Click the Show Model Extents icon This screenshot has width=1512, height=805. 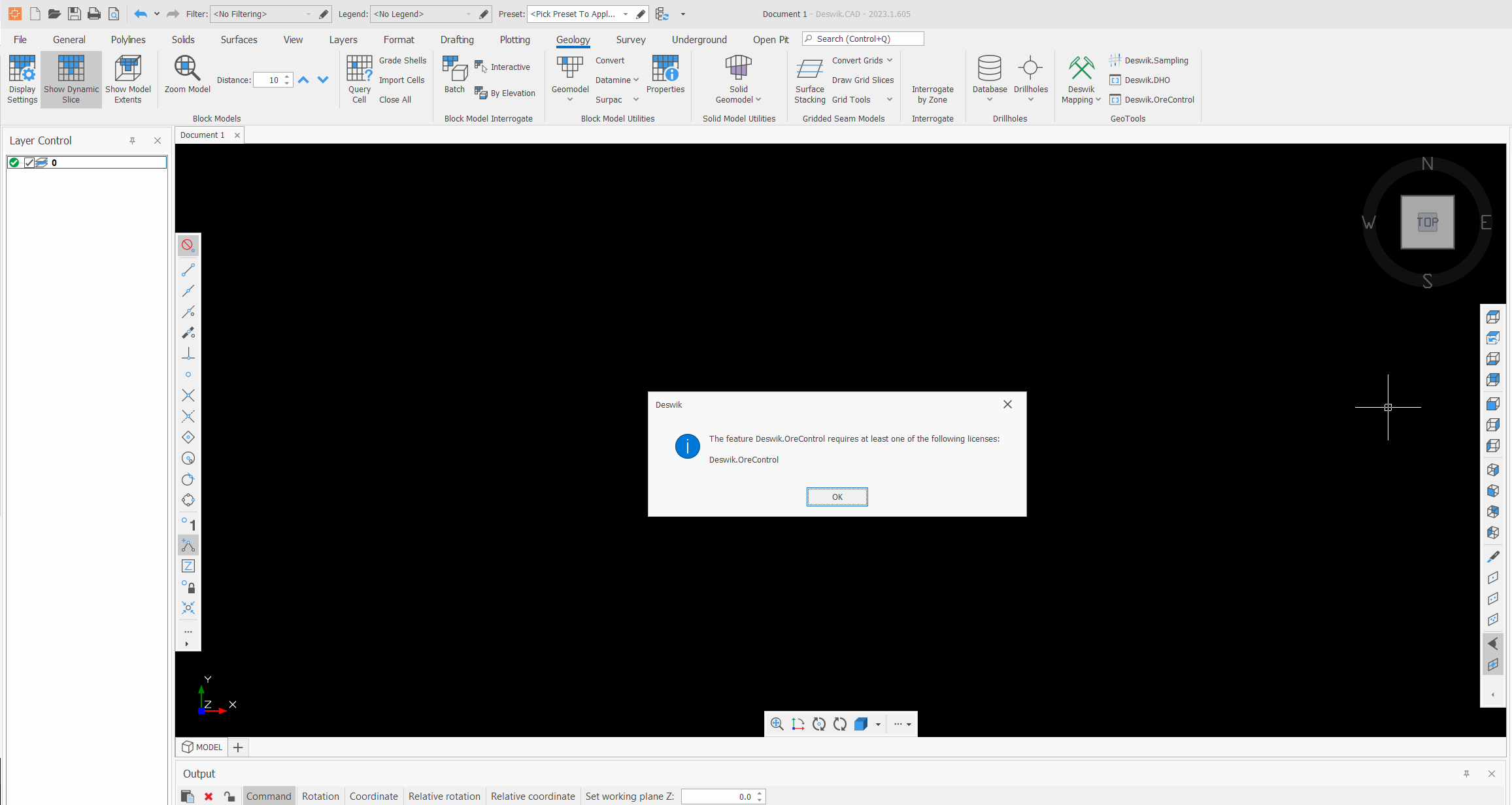tap(128, 69)
